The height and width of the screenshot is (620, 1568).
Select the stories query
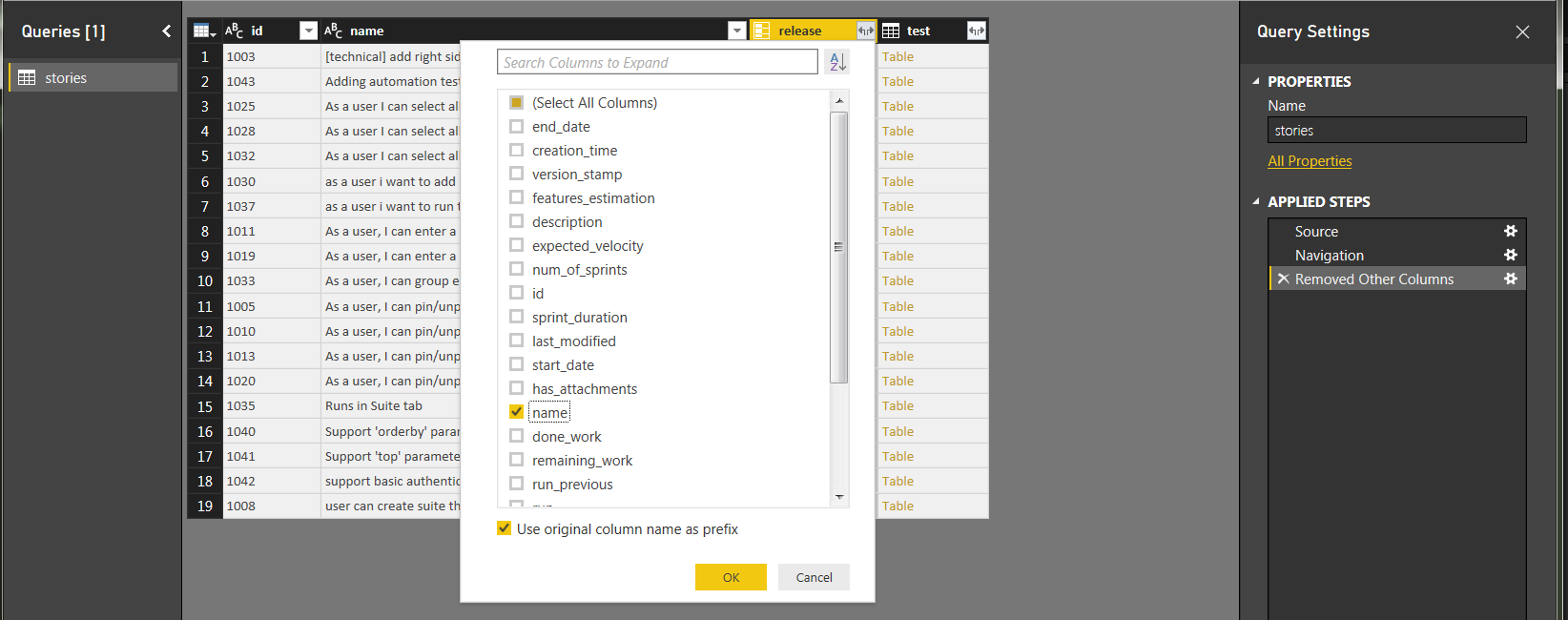point(93,77)
